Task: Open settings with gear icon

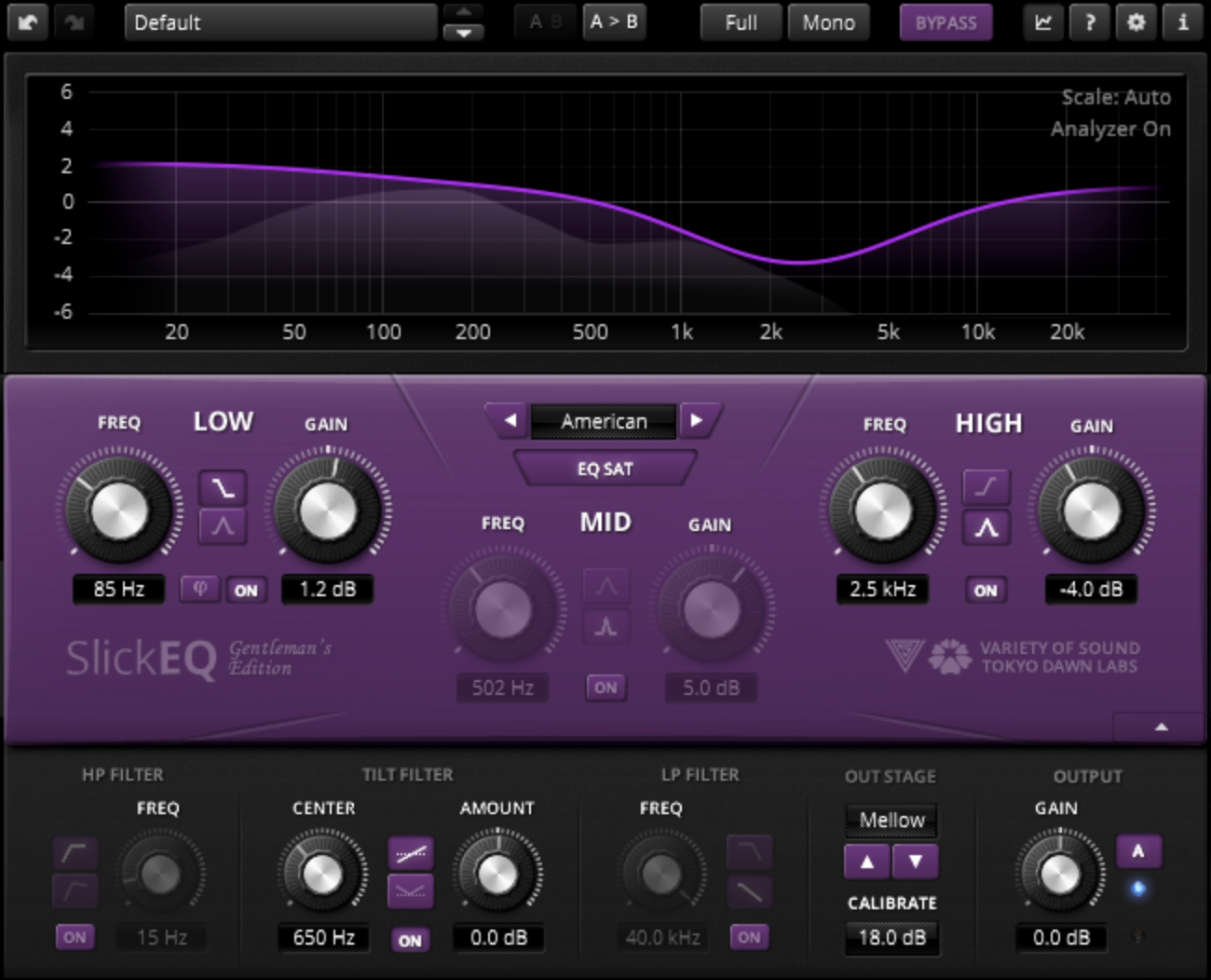Action: tap(1136, 22)
